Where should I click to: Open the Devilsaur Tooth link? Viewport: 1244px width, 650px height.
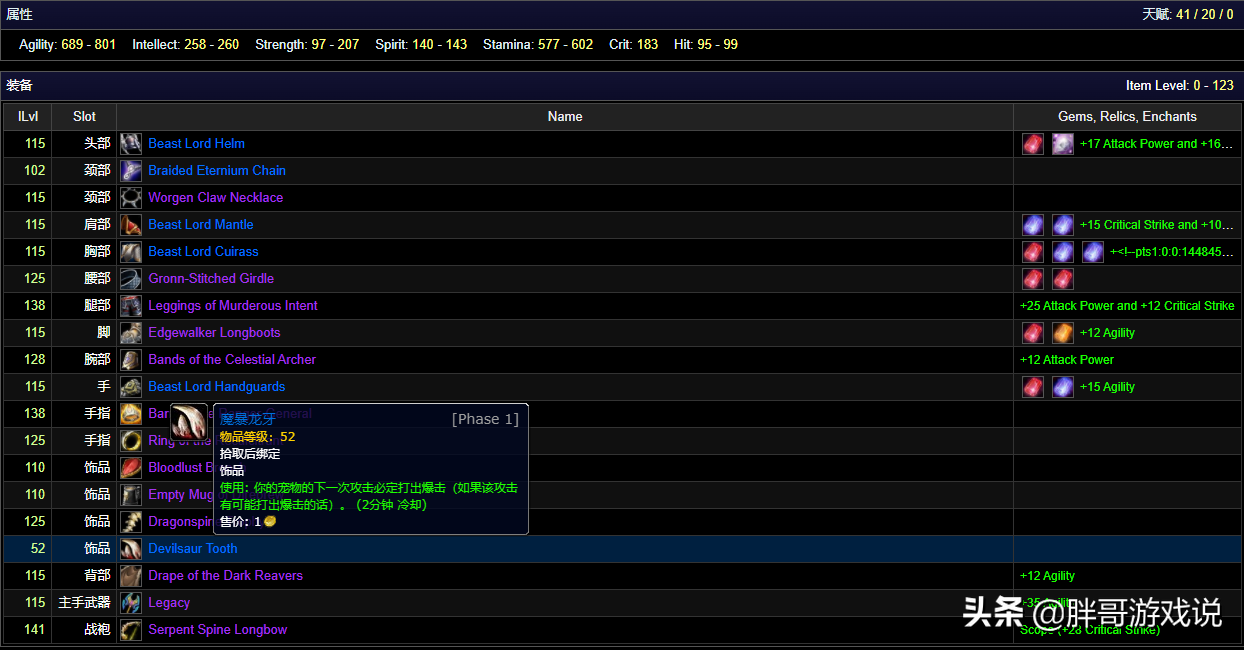(193, 549)
